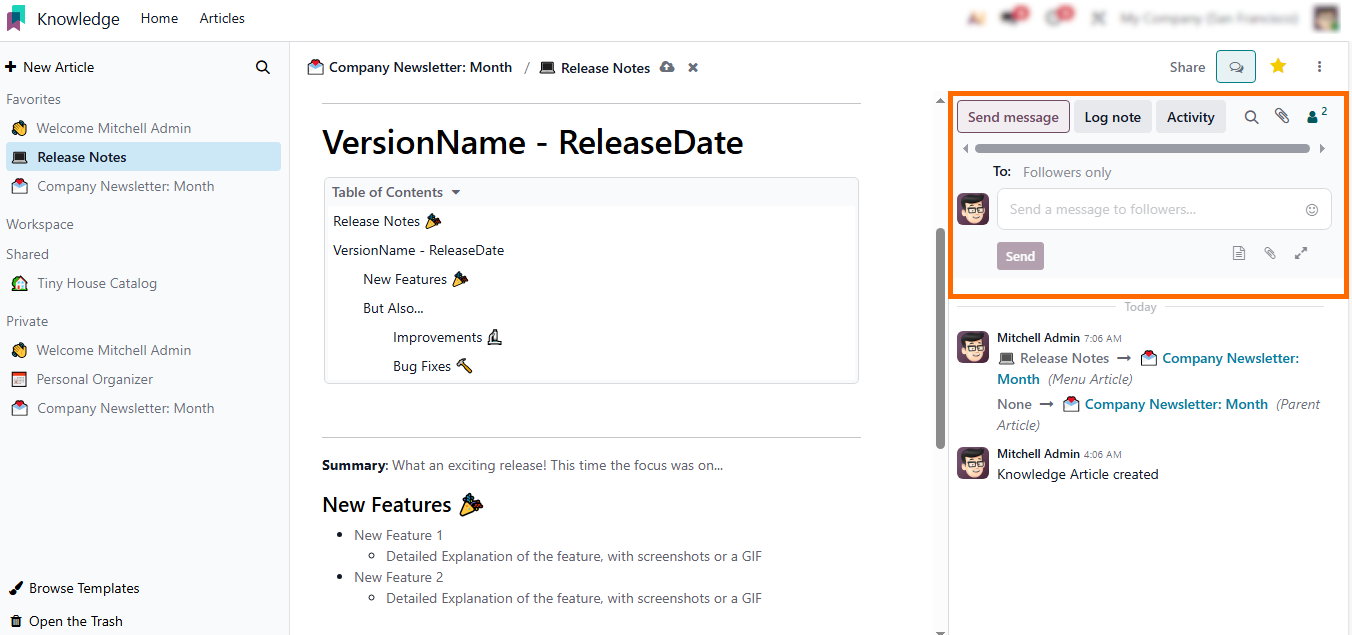Image resolution: width=1352 pixels, height=635 pixels.
Task: Switch to the Activity tab
Action: [x=1190, y=117]
